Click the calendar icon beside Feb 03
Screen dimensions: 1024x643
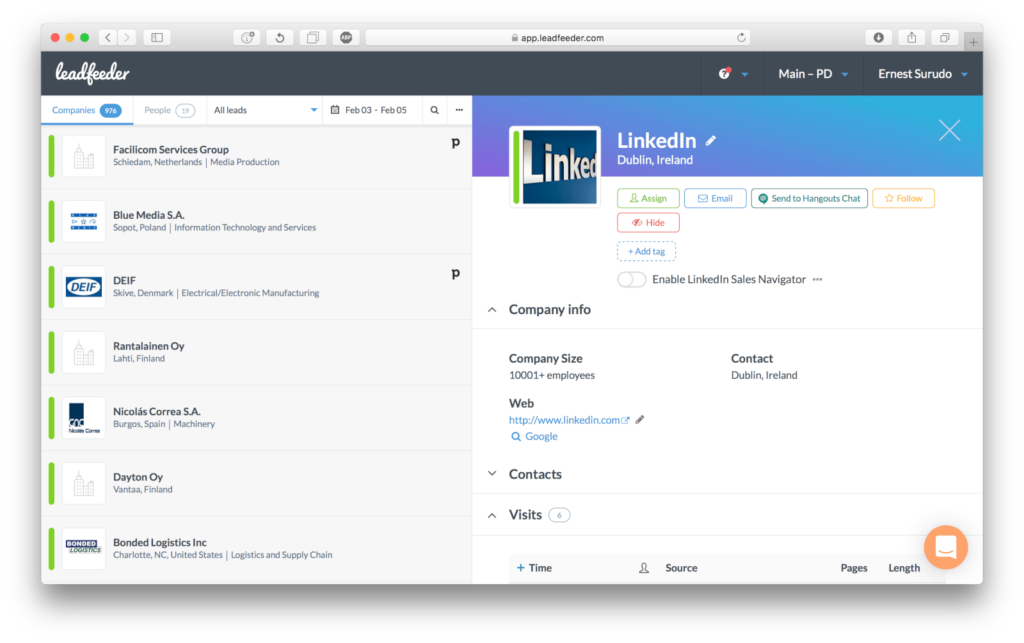tap(335, 110)
